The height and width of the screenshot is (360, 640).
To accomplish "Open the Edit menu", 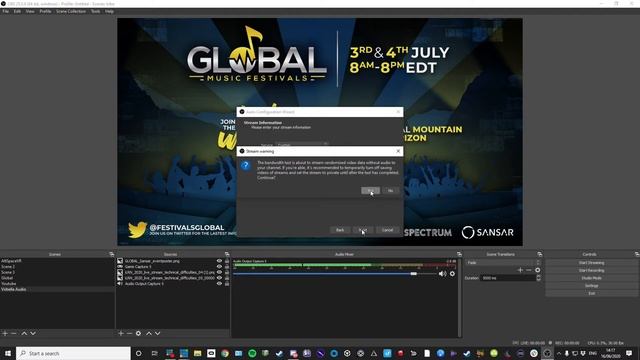I will [17, 11].
